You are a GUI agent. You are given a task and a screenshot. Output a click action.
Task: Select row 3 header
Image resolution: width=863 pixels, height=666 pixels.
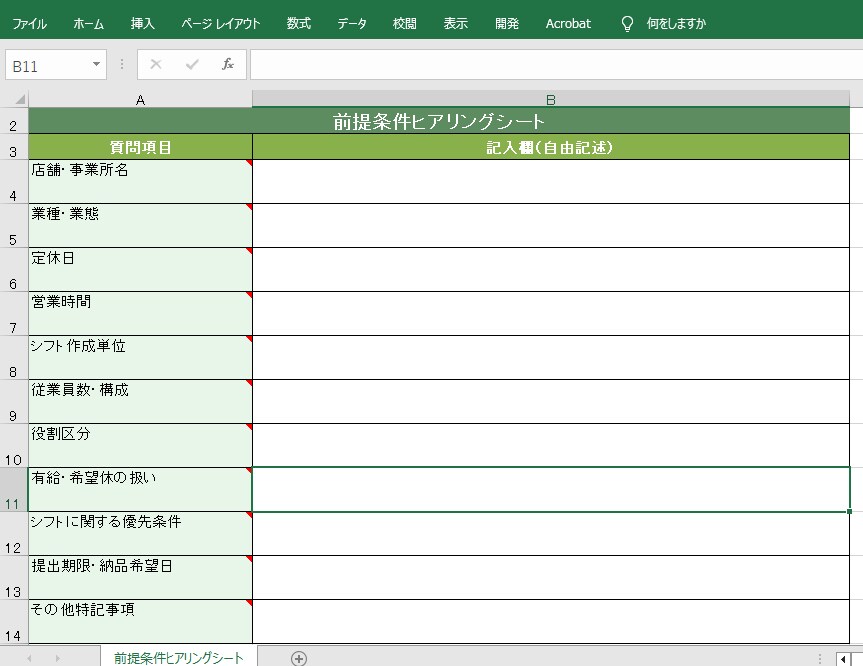(x=14, y=147)
